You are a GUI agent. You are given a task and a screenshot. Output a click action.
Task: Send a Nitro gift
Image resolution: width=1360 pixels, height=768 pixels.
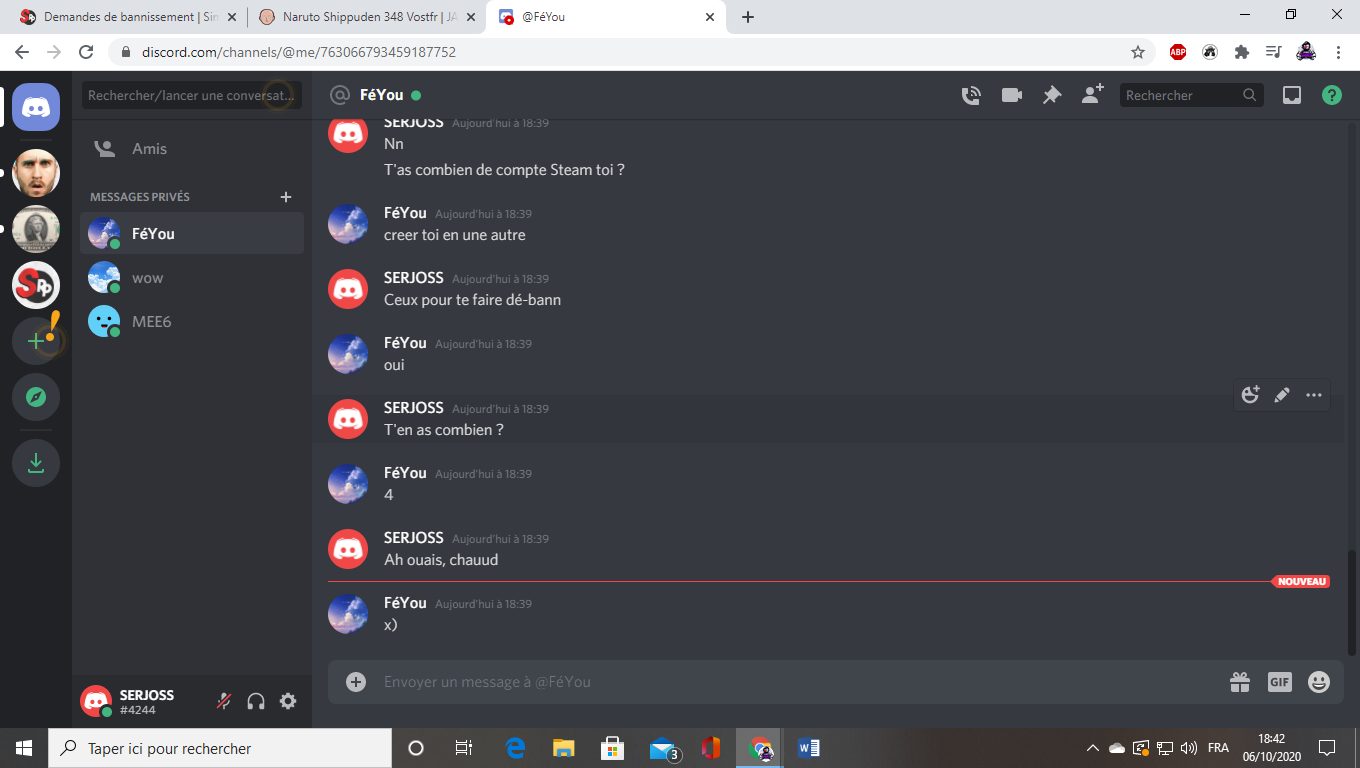(x=1240, y=682)
